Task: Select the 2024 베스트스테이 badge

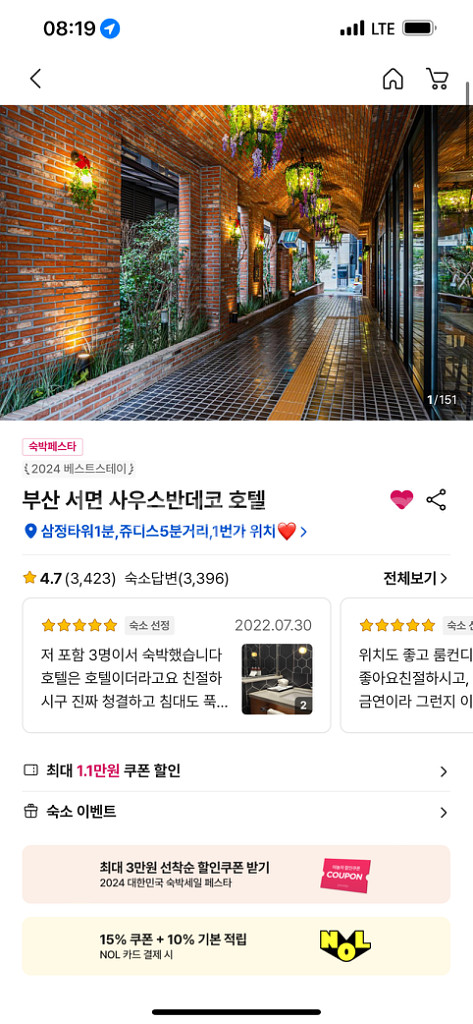Action: click(78, 468)
